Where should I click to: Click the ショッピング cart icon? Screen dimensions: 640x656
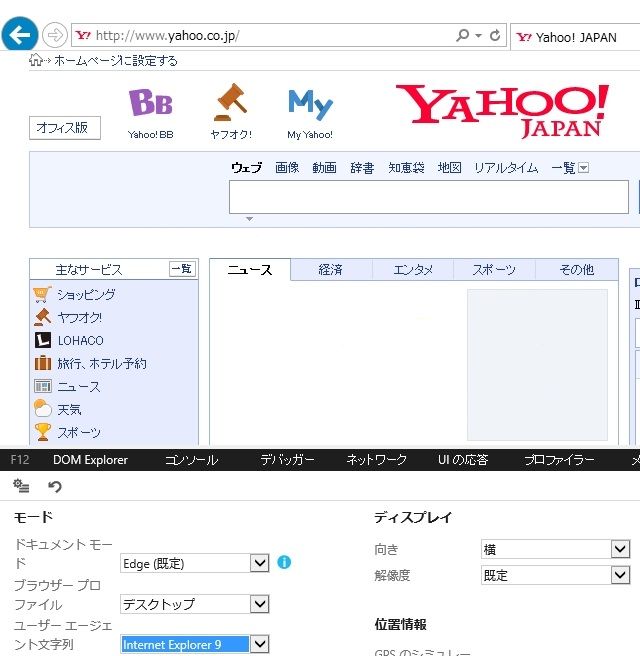(43, 295)
